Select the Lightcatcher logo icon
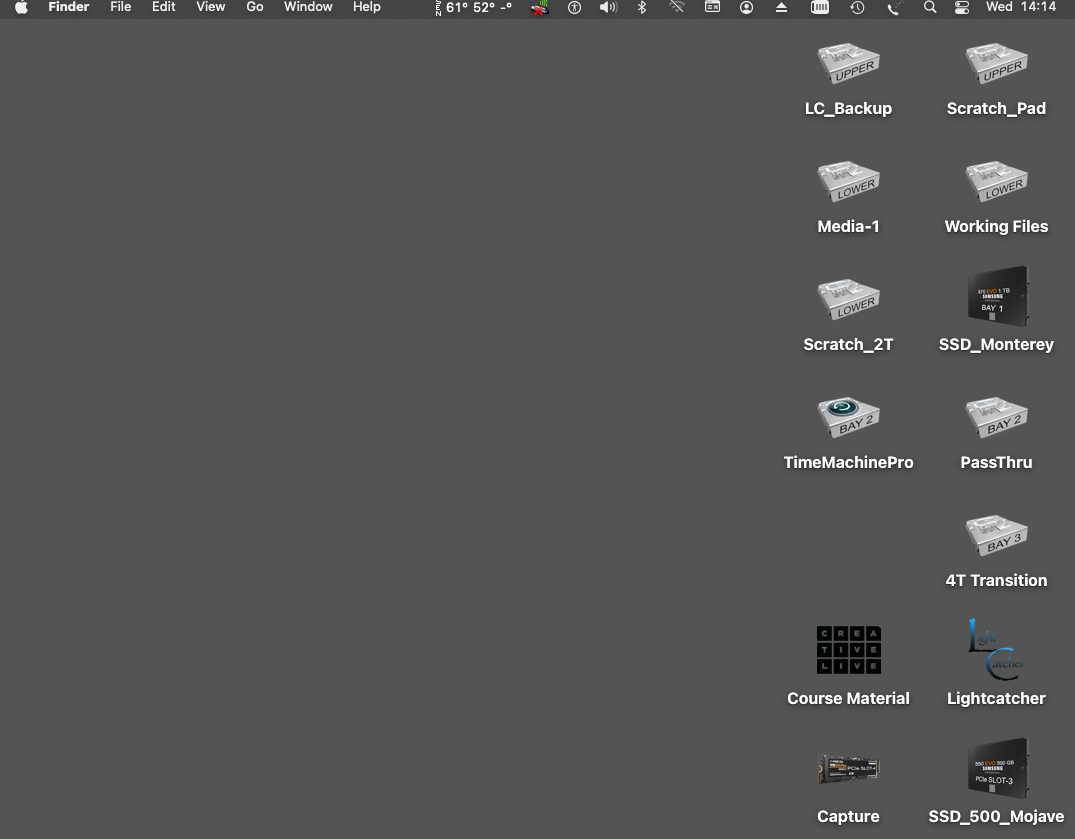The image size is (1075, 839). pyautogui.click(x=997, y=650)
